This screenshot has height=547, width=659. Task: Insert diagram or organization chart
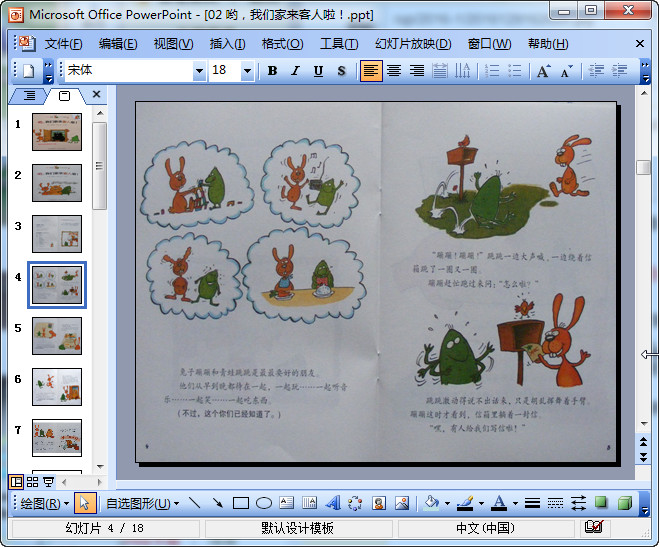click(x=356, y=503)
